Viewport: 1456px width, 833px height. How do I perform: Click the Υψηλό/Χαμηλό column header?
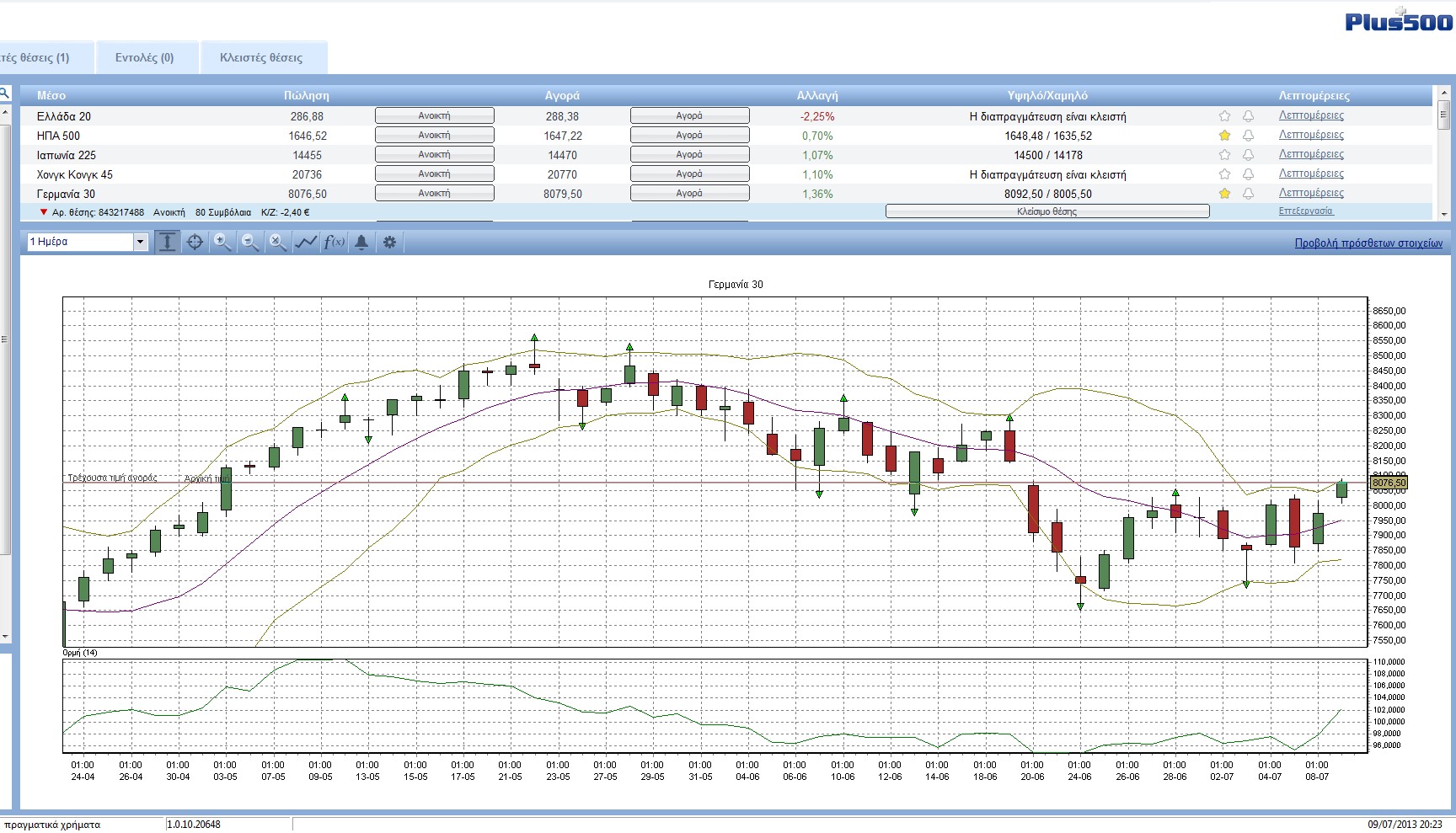click(x=1047, y=95)
